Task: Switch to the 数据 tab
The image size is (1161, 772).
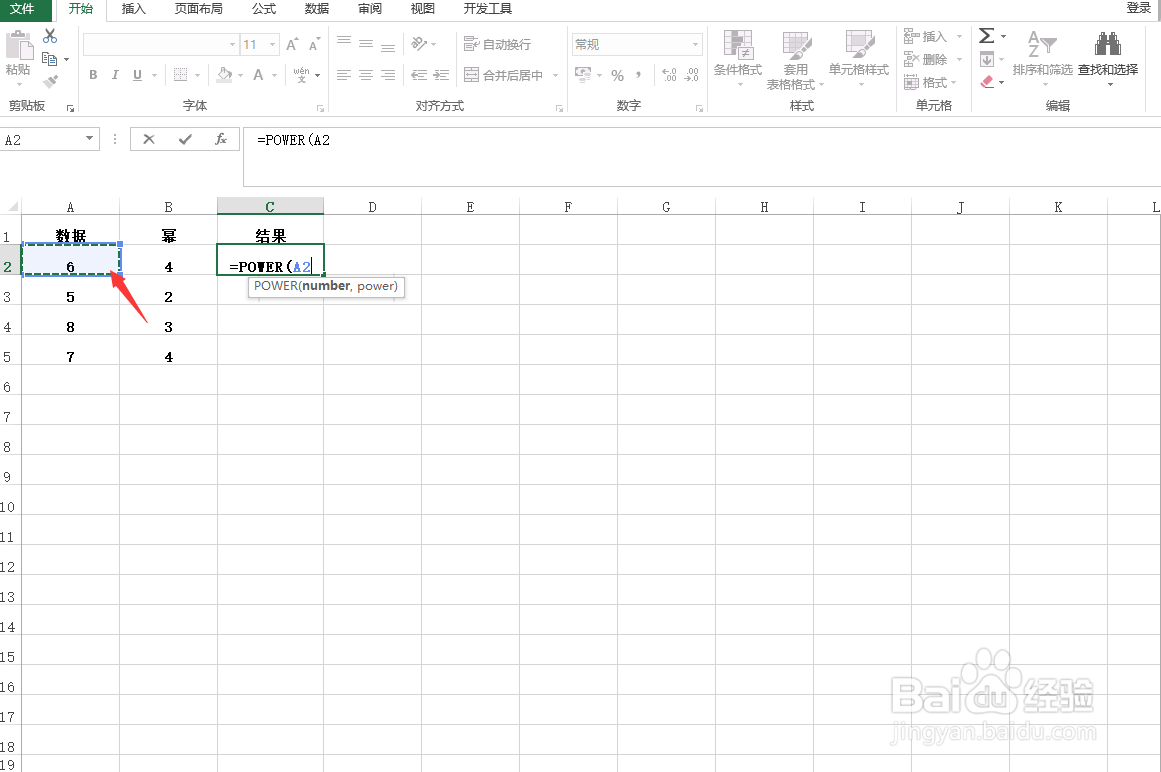Action: click(317, 9)
